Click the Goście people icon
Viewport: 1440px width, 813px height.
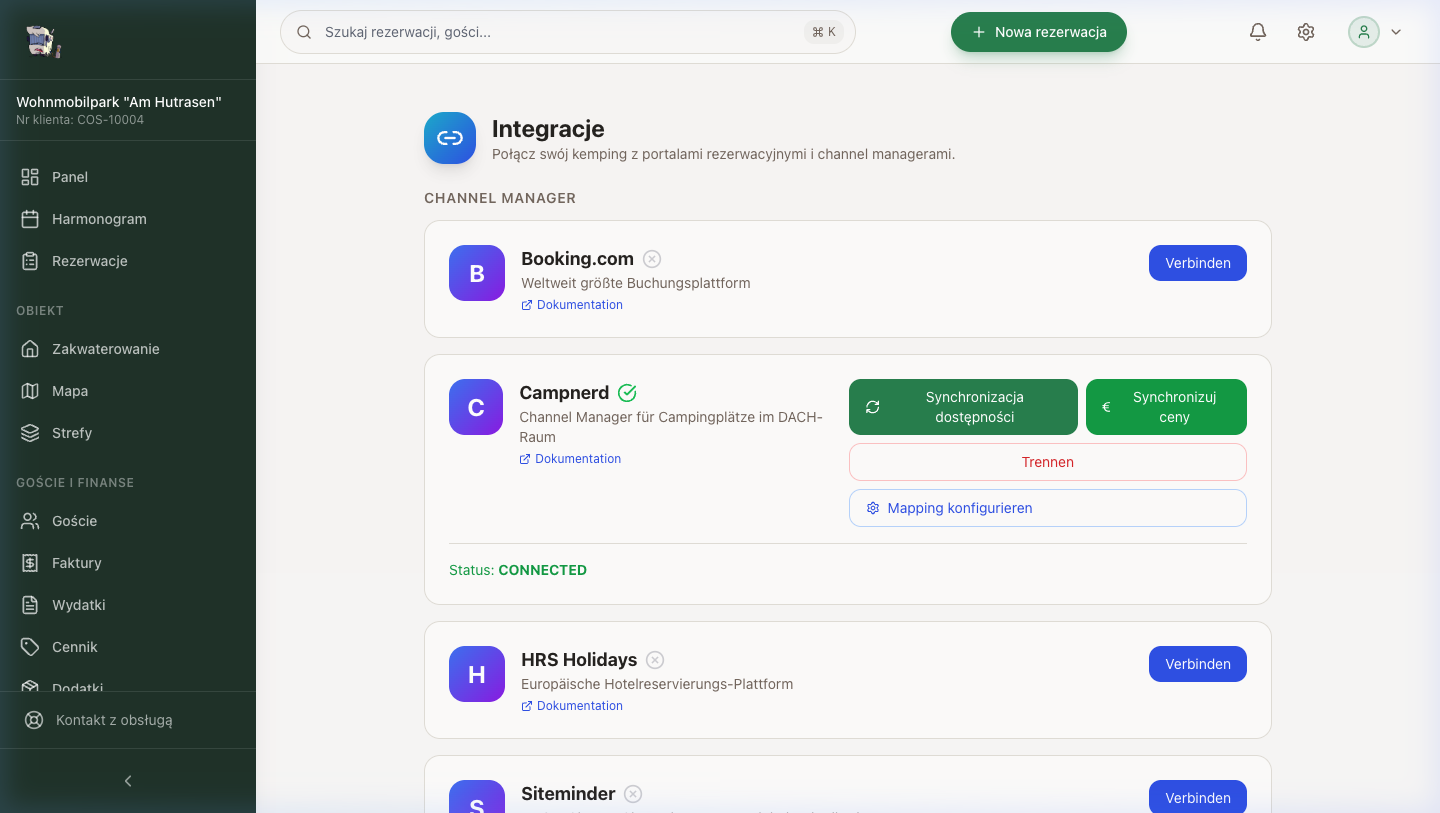tap(30, 521)
